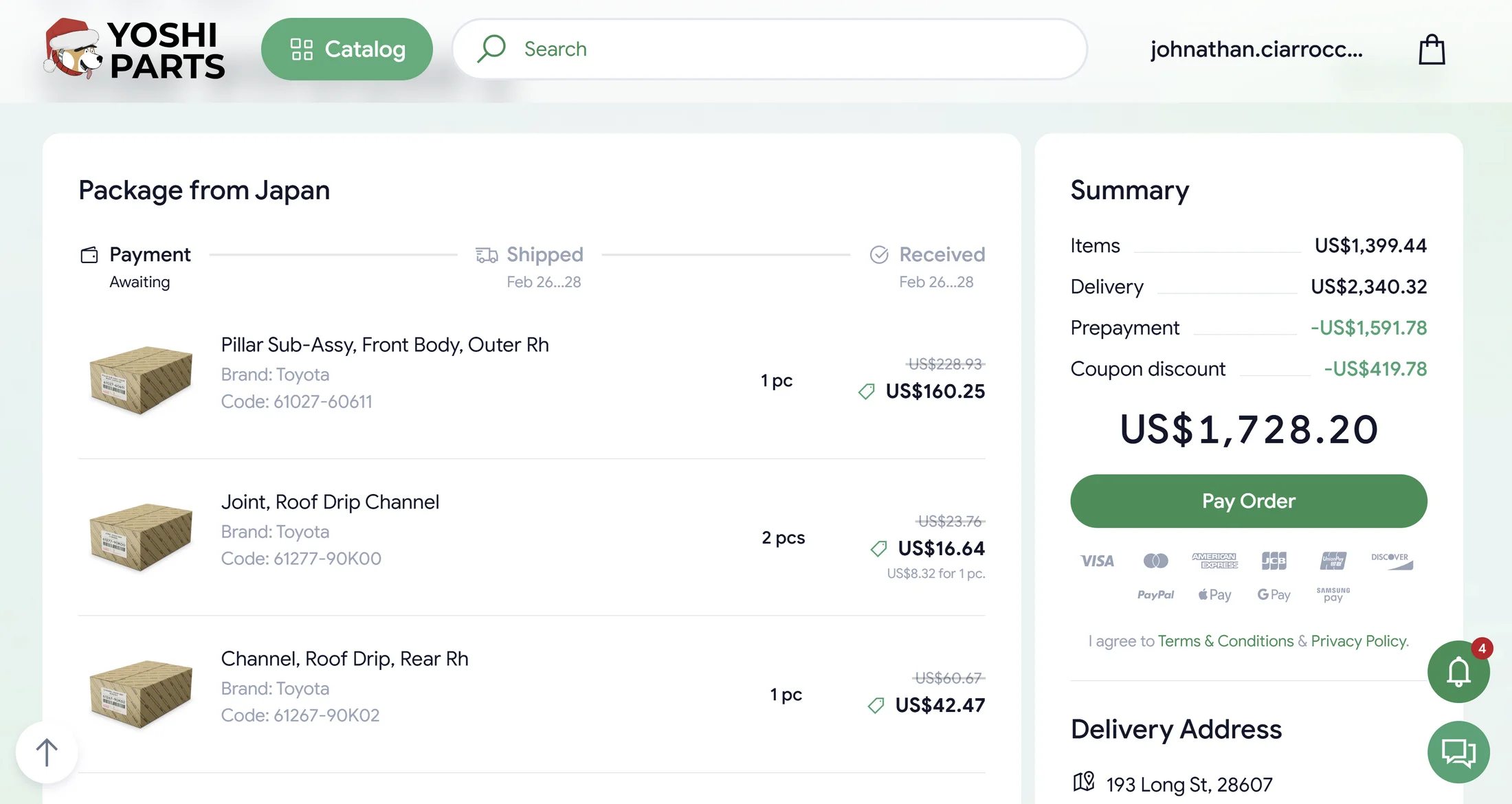This screenshot has height=804, width=1512.
Task: Focus the Search input field
Action: click(790, 49)
